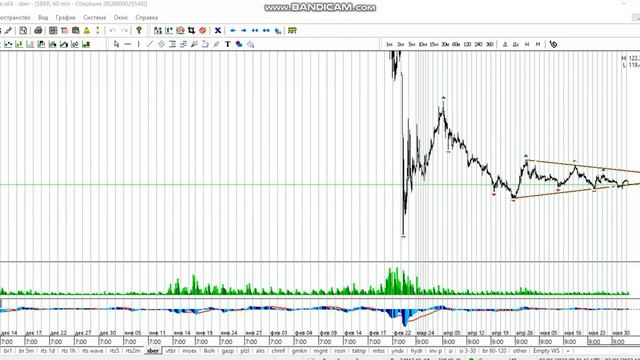Select the parallel channel lines tool
The width and height of the screenshot is (640, 360).
click(161, 44)
